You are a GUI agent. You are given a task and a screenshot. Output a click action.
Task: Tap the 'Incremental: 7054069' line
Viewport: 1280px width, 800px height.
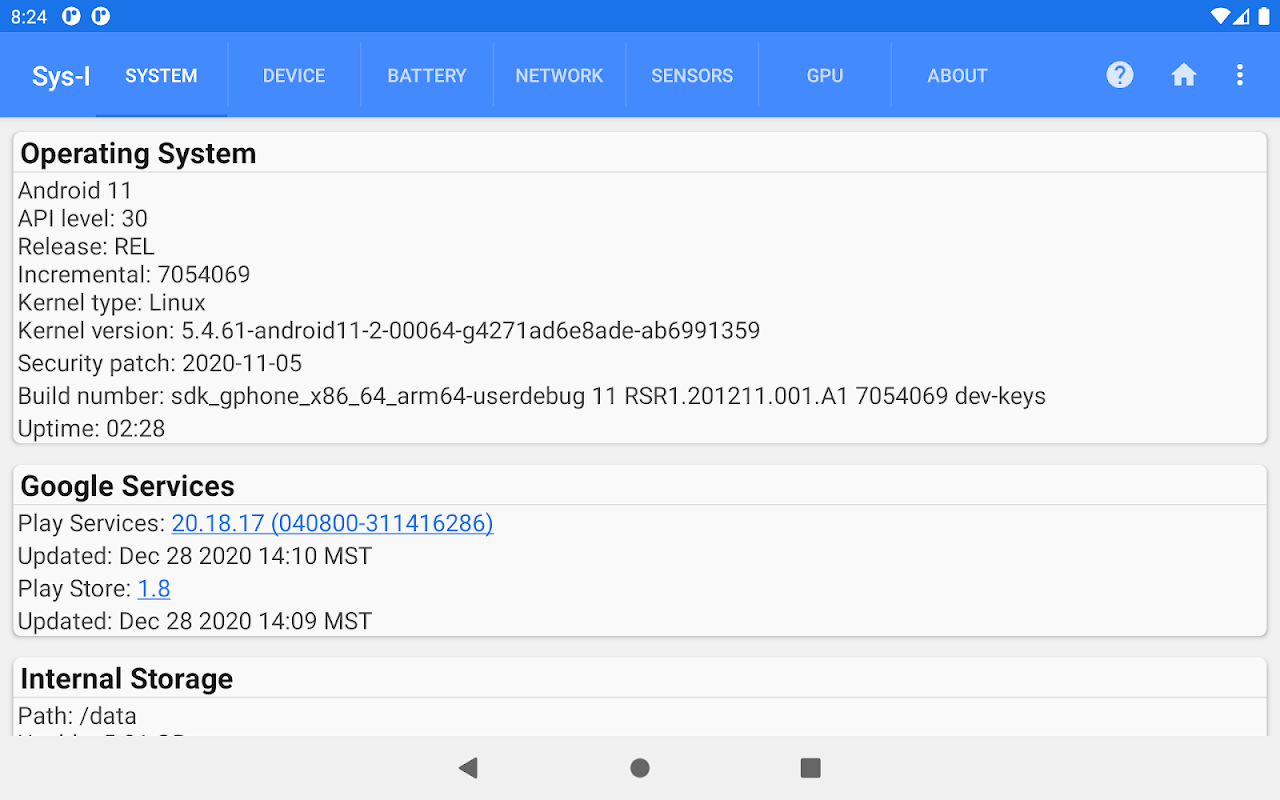point(134,274)
